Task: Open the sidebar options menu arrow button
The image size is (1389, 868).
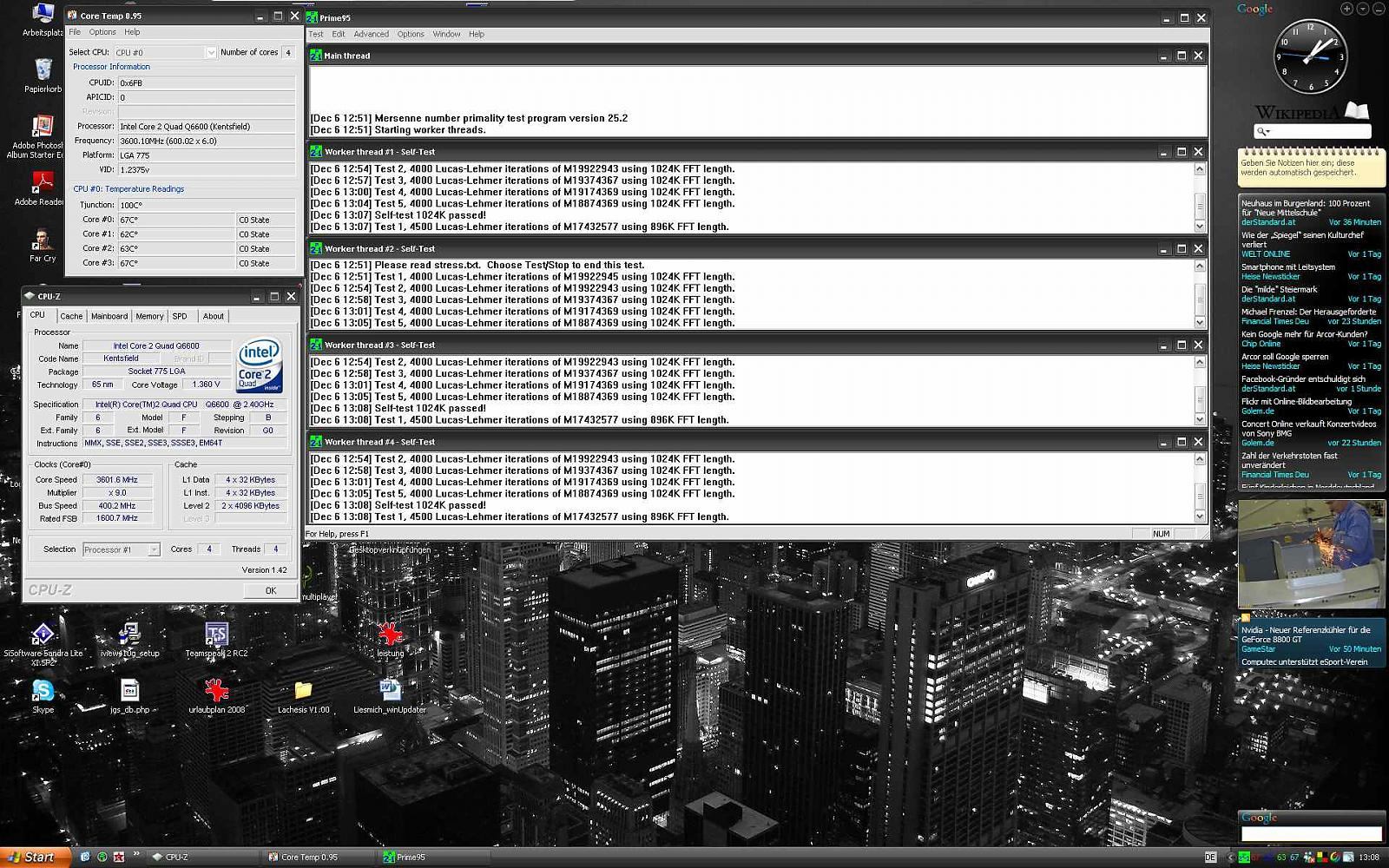Action: [x=1363, y=9]
